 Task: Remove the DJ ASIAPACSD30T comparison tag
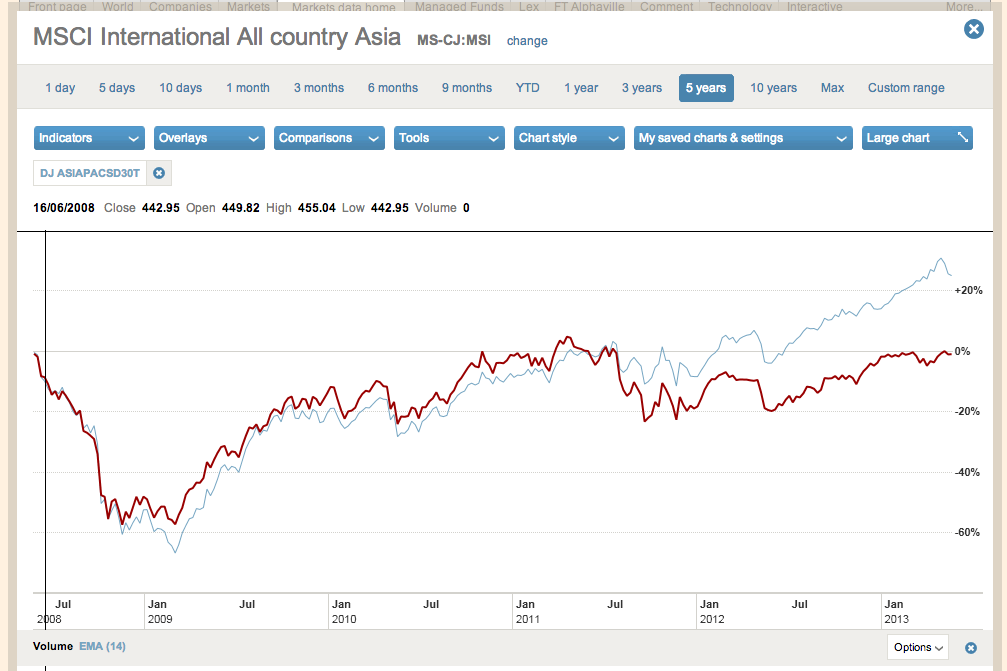[x=158, y=173]
